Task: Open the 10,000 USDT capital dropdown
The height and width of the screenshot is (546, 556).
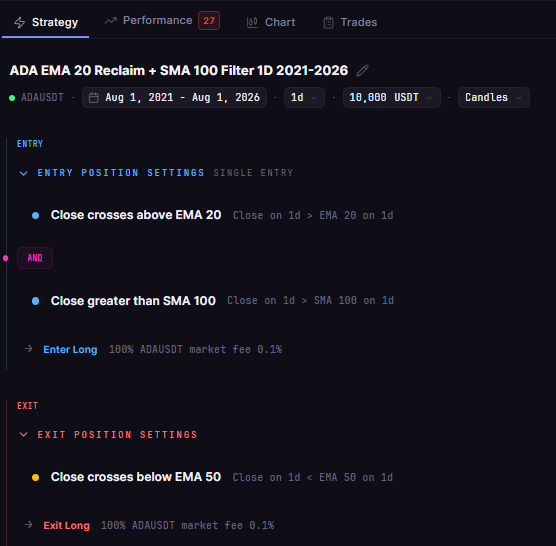Action: coord(392,98)
